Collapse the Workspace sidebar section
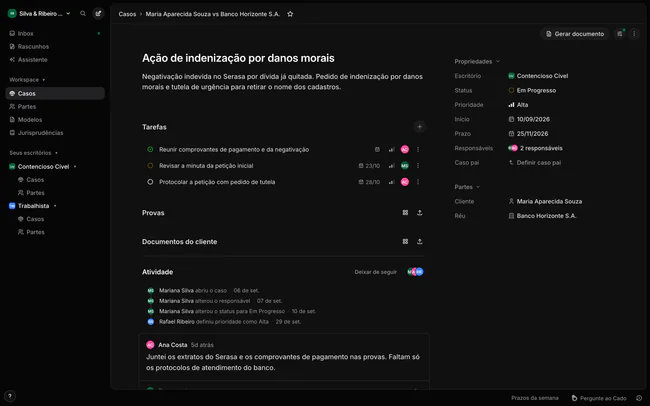 click(27, 80)
